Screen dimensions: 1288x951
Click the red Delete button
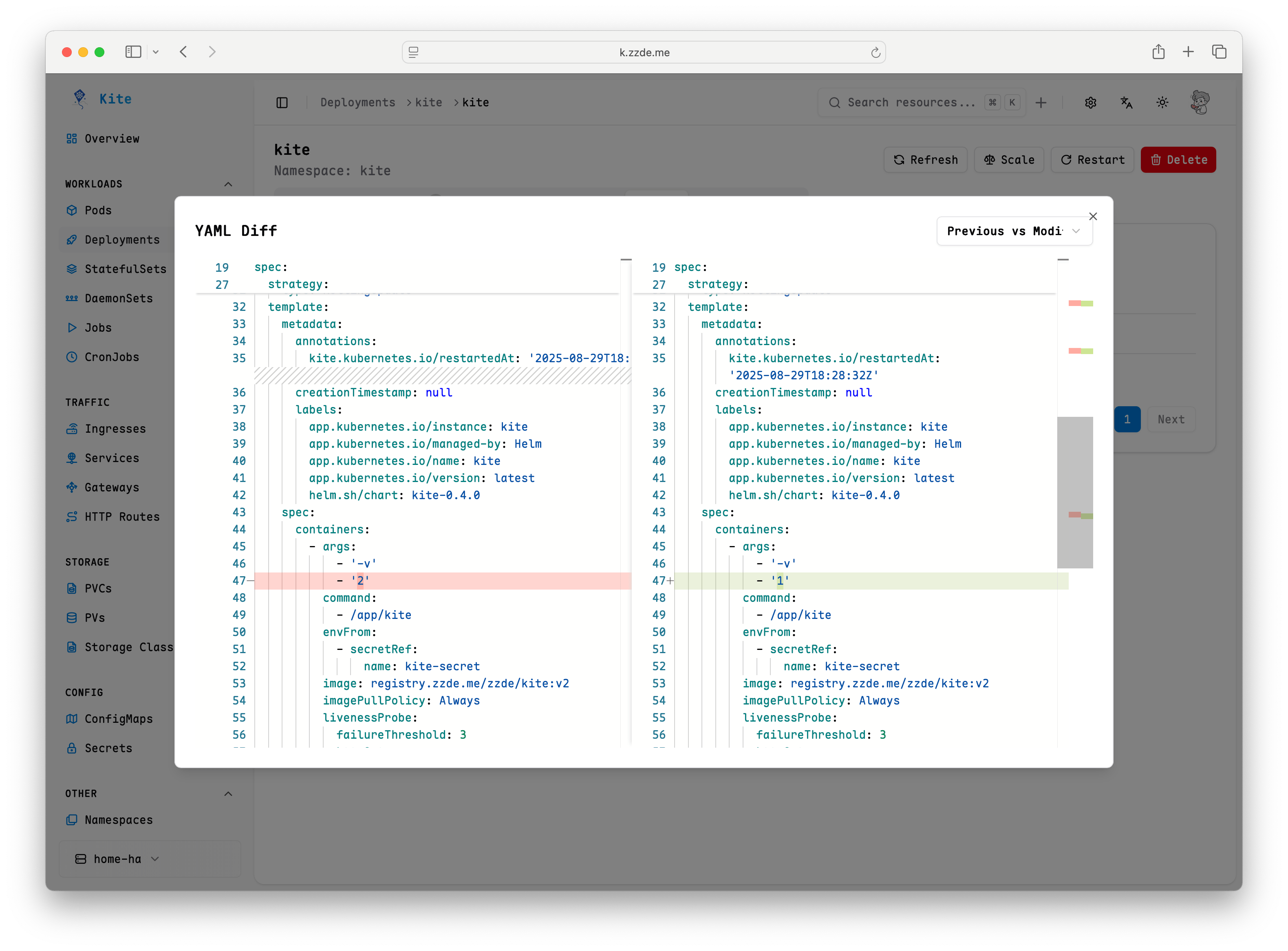tap(1178, 159)
